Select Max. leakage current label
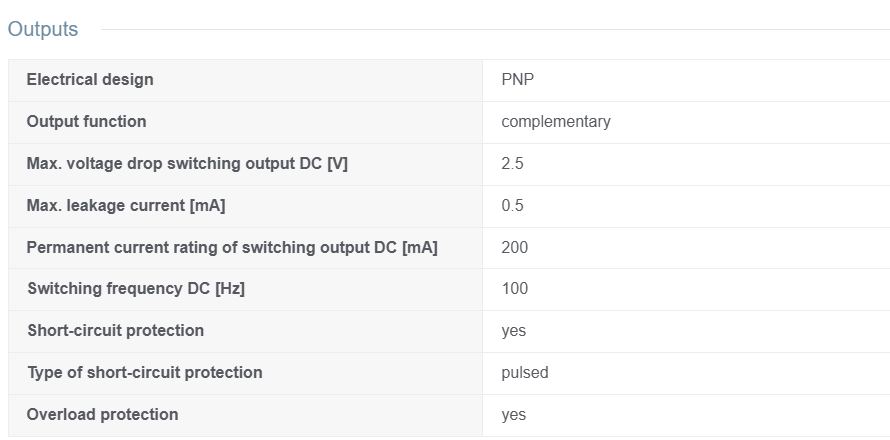Screen dimensions: 890x440 125,206
